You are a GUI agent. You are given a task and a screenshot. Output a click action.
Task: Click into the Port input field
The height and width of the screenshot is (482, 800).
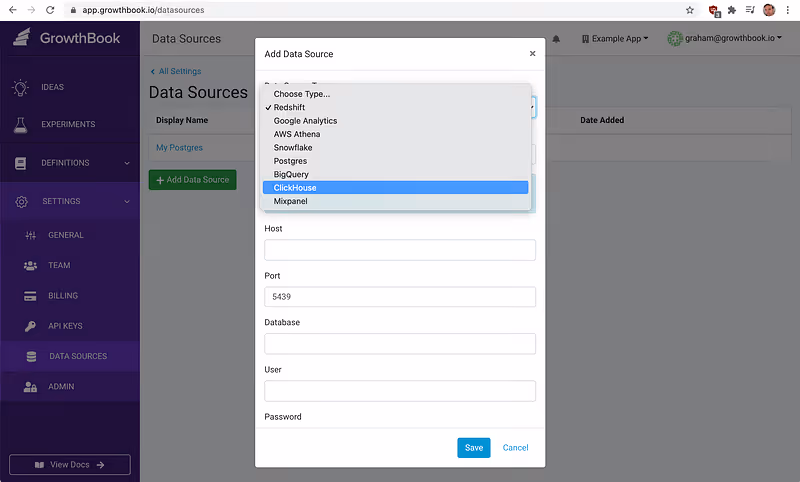point(400,297)
